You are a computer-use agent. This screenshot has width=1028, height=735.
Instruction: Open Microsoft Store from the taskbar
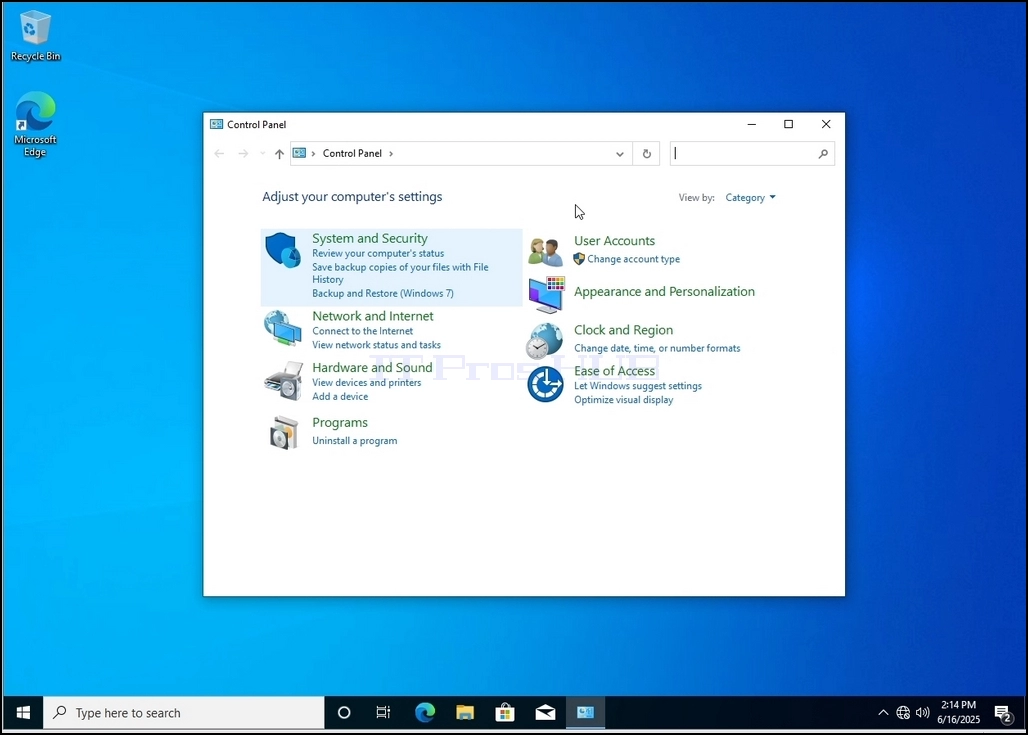click(x=505, y=713)
